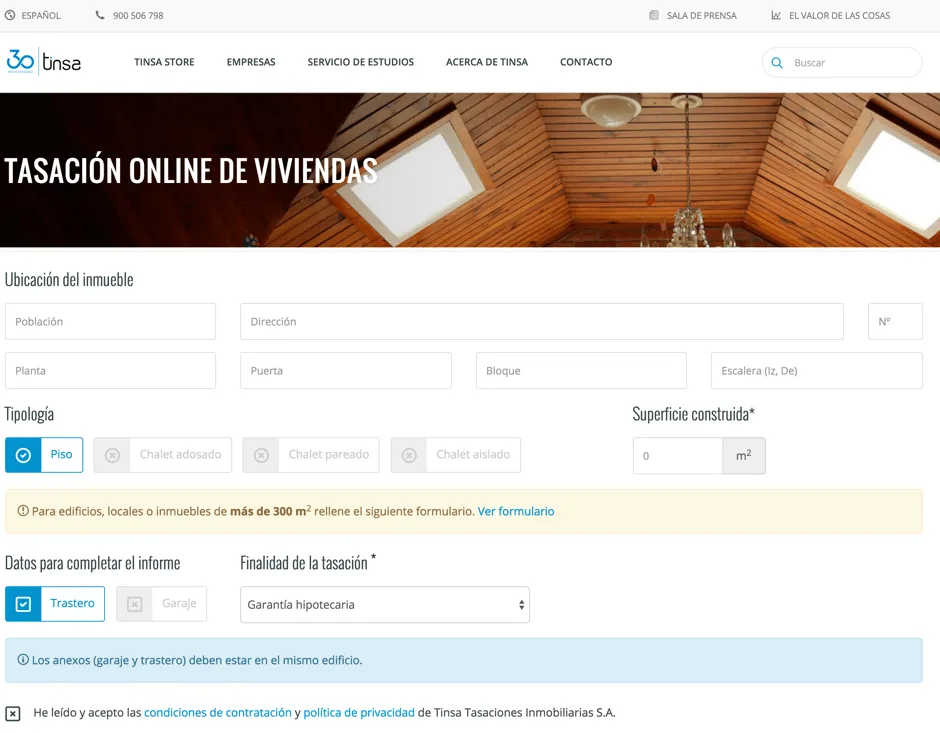Open condiciones de contratación link

[218, 713]
